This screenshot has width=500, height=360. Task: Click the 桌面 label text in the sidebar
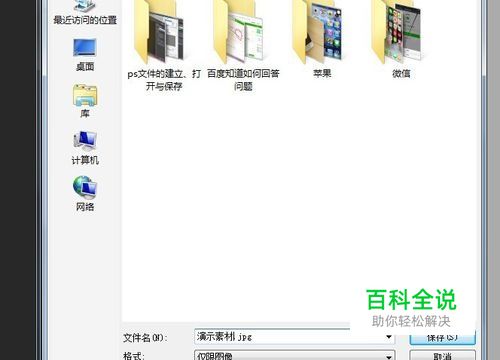(x=85, y=67)
